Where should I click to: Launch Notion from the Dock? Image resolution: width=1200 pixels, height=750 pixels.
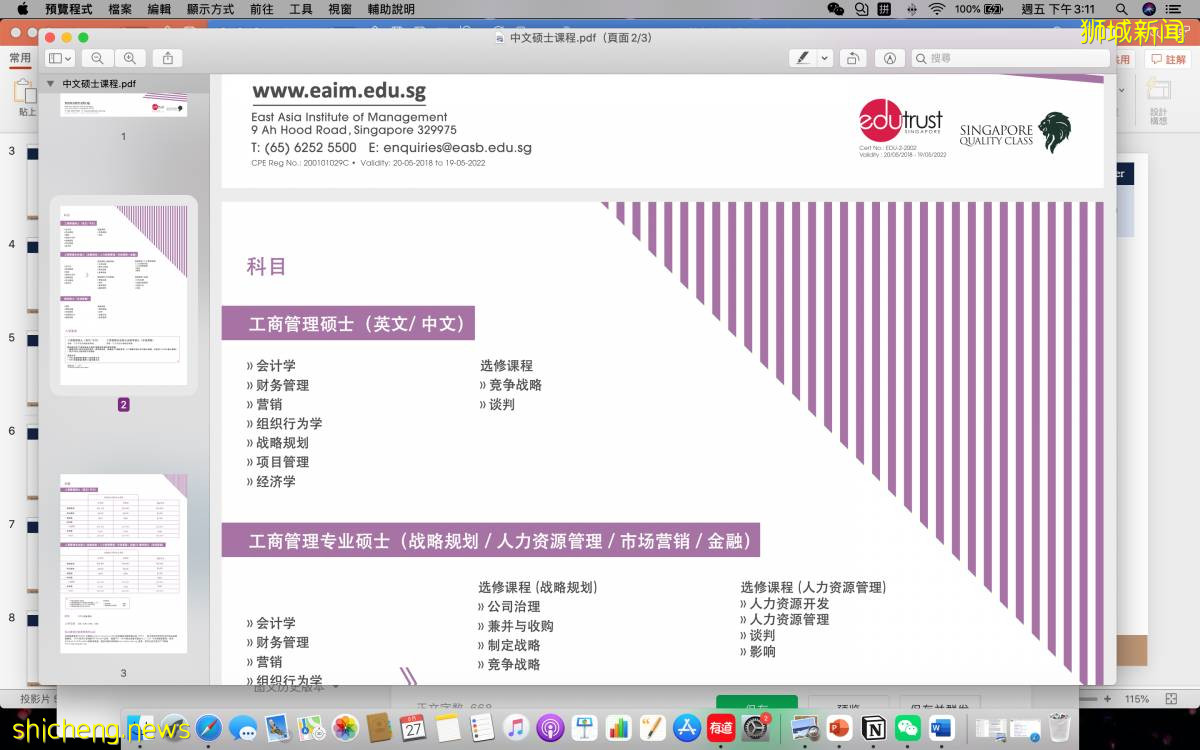pyautogui.click(x=873, y=728)
